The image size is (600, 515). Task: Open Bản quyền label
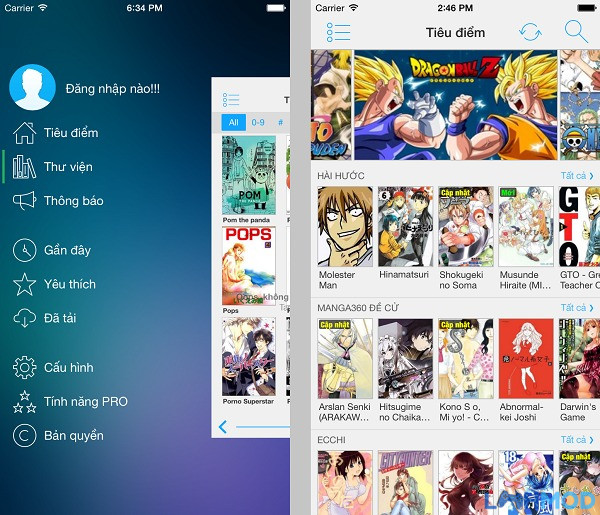point(73,435)
